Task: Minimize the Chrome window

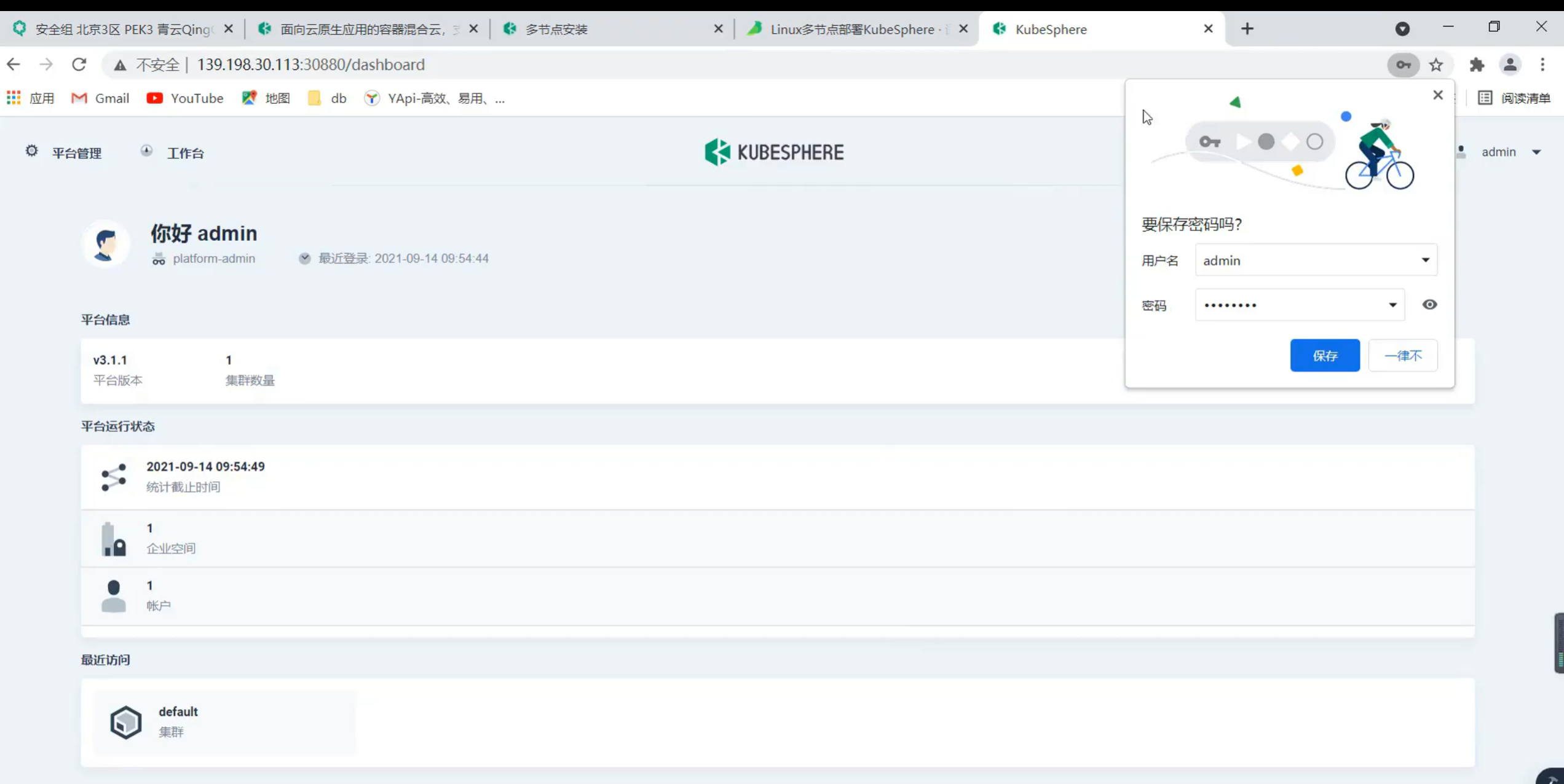Action: [x=1448, y=26]
